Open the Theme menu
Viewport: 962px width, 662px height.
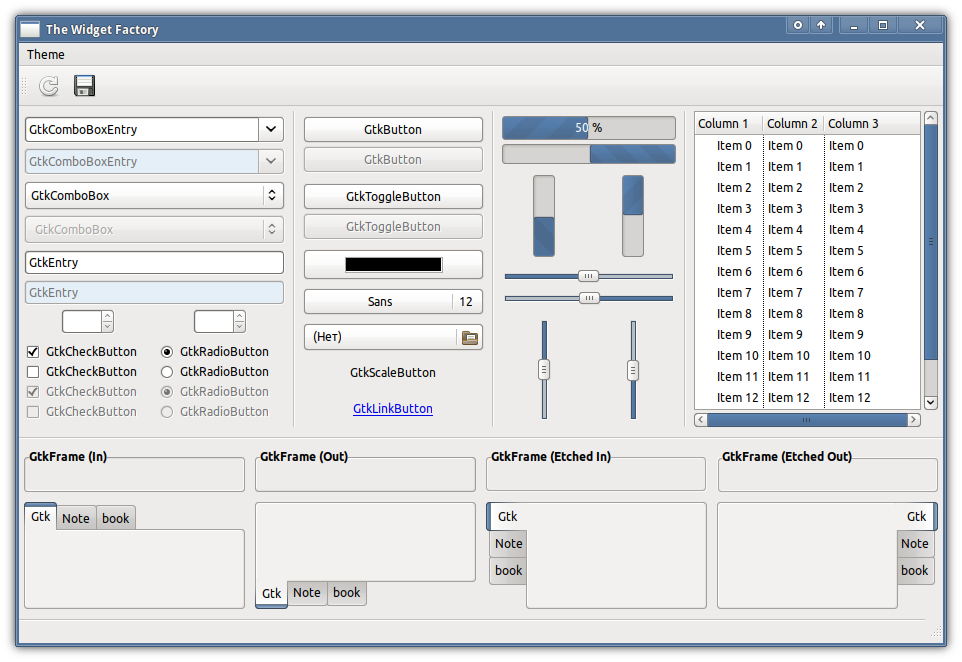(45, 55)
